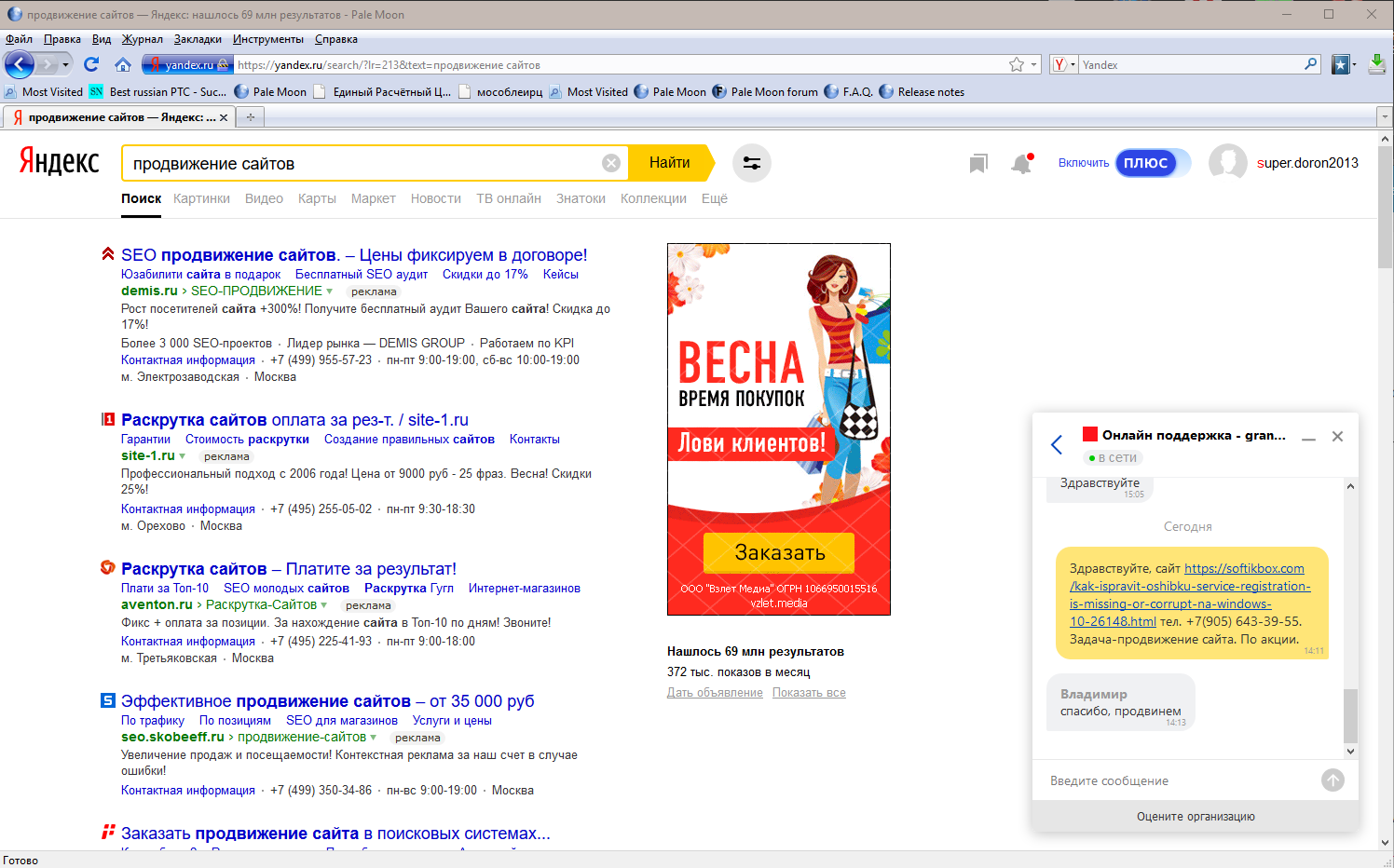Open the bookmarks star toolbar button
The image size is (1394, 868).
(x=1341, y=64)
